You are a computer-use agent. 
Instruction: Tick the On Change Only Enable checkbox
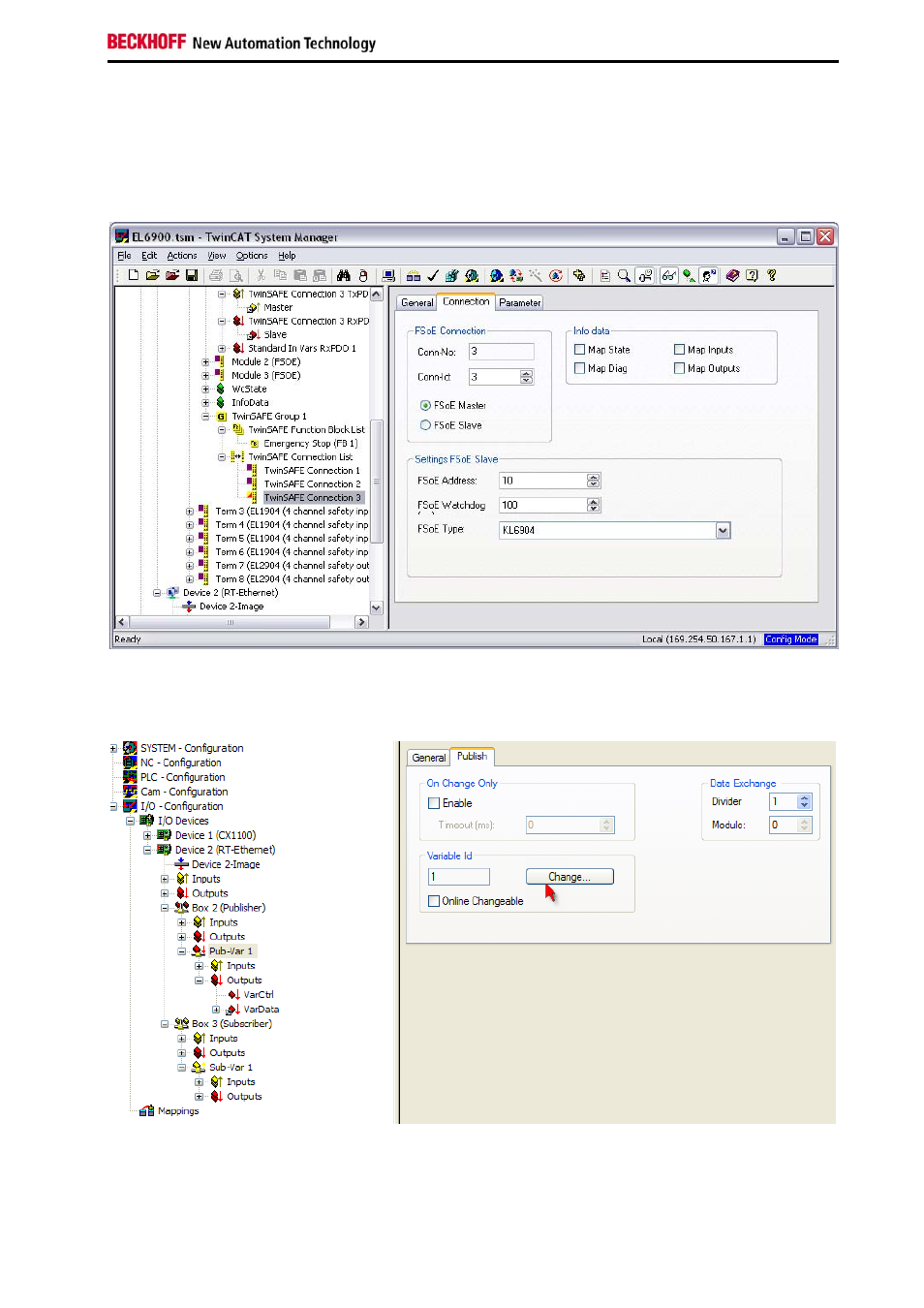pos(434,803)
